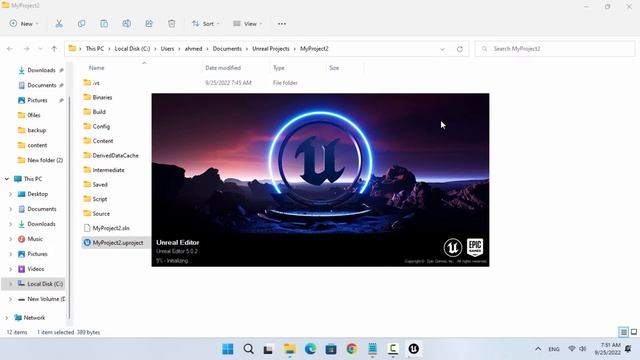This screenshot has width=640, height=360.
Task: Open recent locations dropdown arrow
Action: point(40,49)
